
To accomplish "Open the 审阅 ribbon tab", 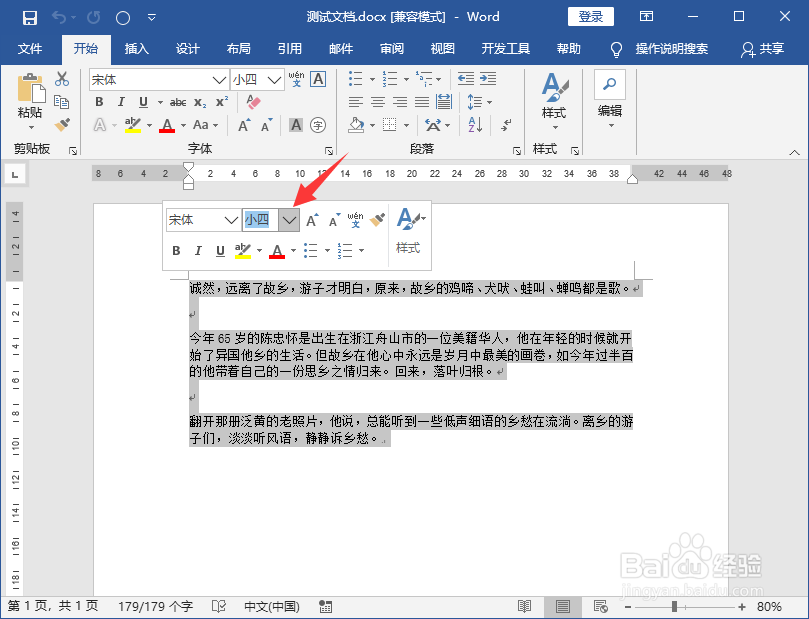I will point(392,49).
